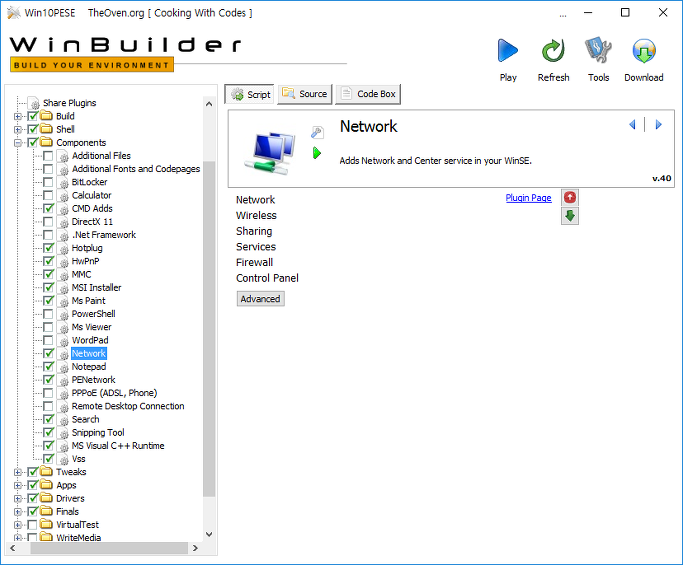Click the Shell folder icon
The width and height of the screenshot is (683, 565).
46,129
